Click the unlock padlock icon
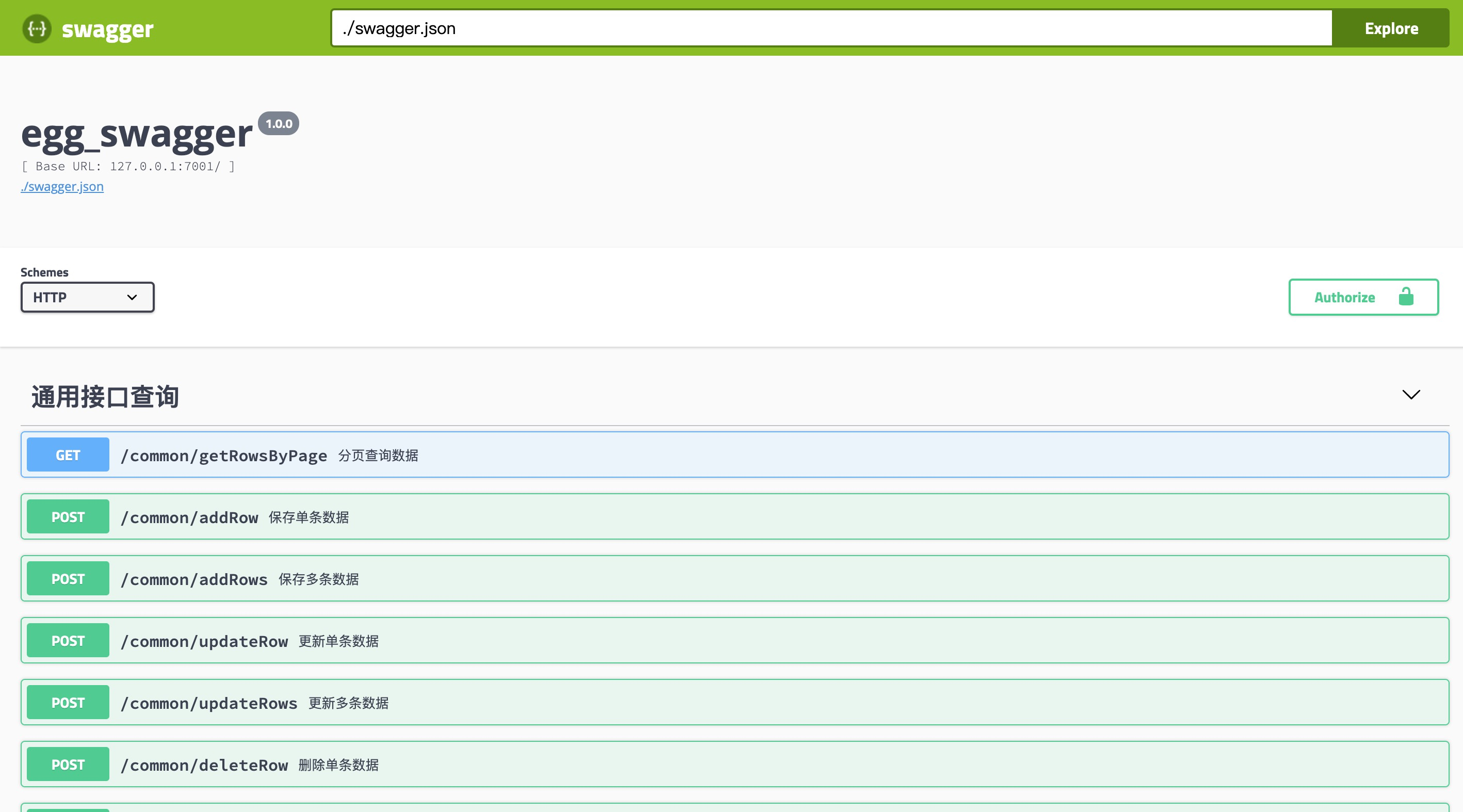The width and height of the screenshot is (1463, 812). pyautogui.click(x=1406, y=297)
